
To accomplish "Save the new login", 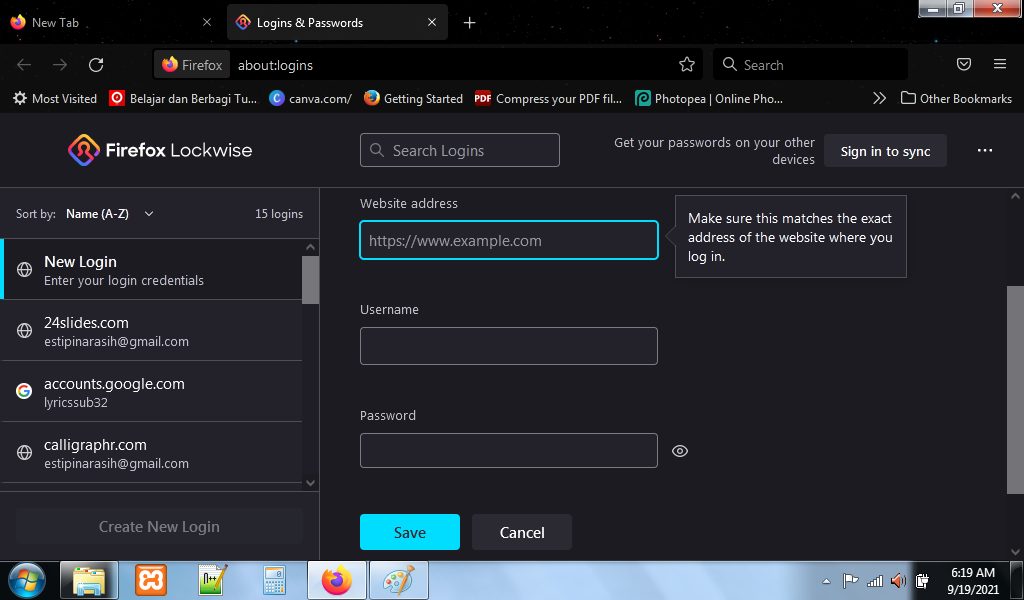I will (x=409, y=533).
